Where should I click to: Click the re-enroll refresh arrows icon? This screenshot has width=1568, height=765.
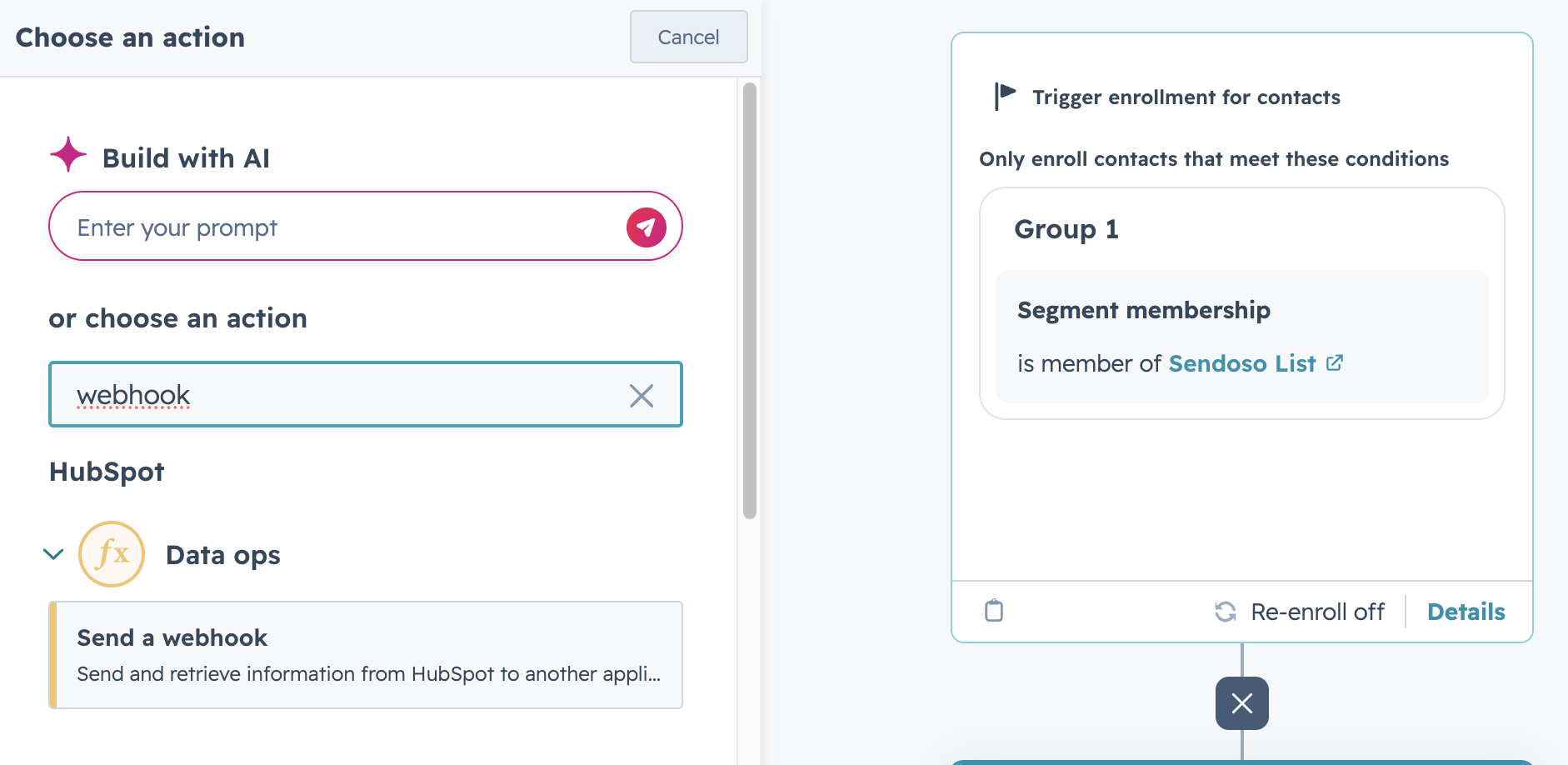click(1226, 612)
